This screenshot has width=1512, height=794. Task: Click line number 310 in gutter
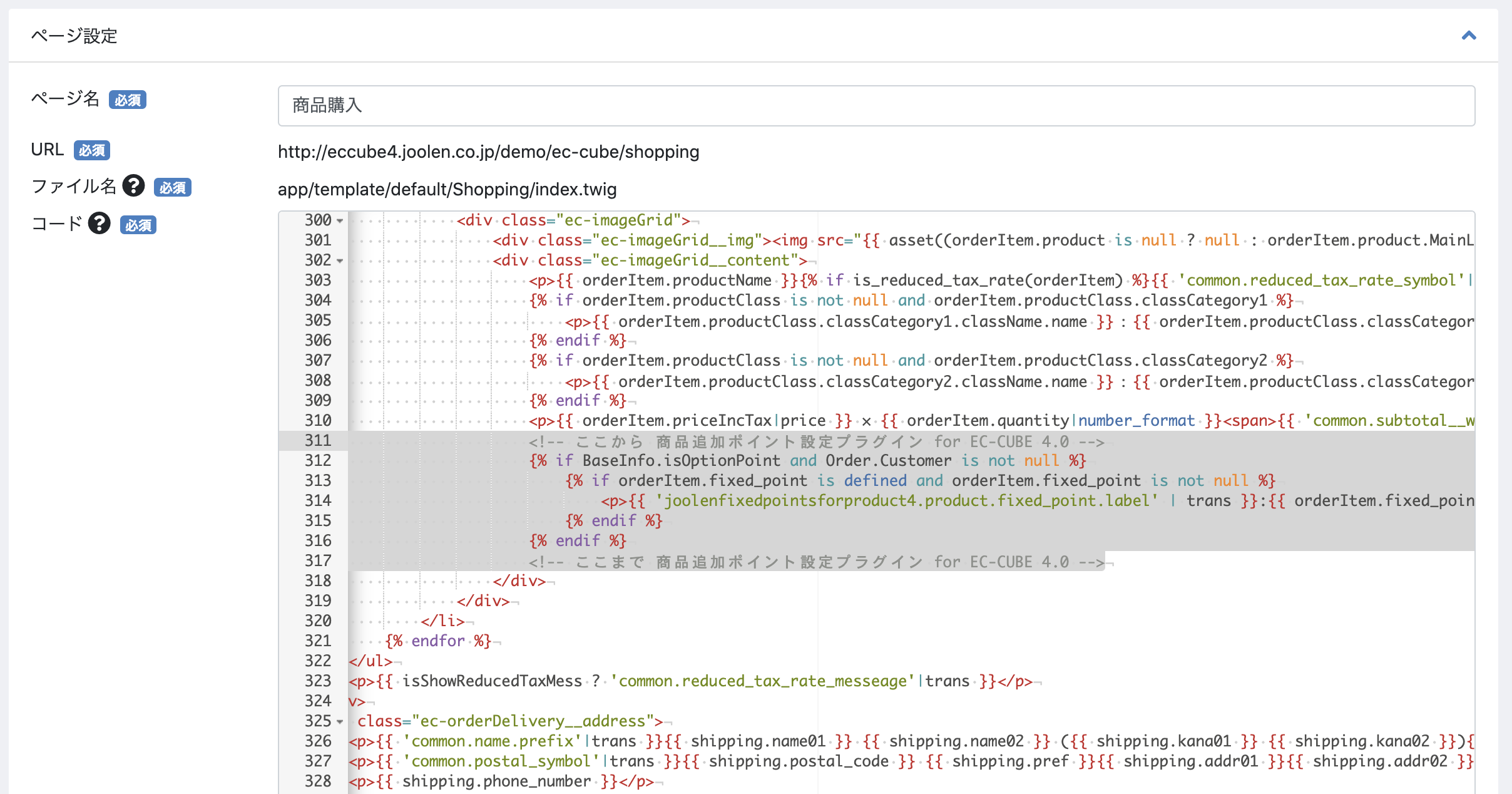tap(318, 421)
